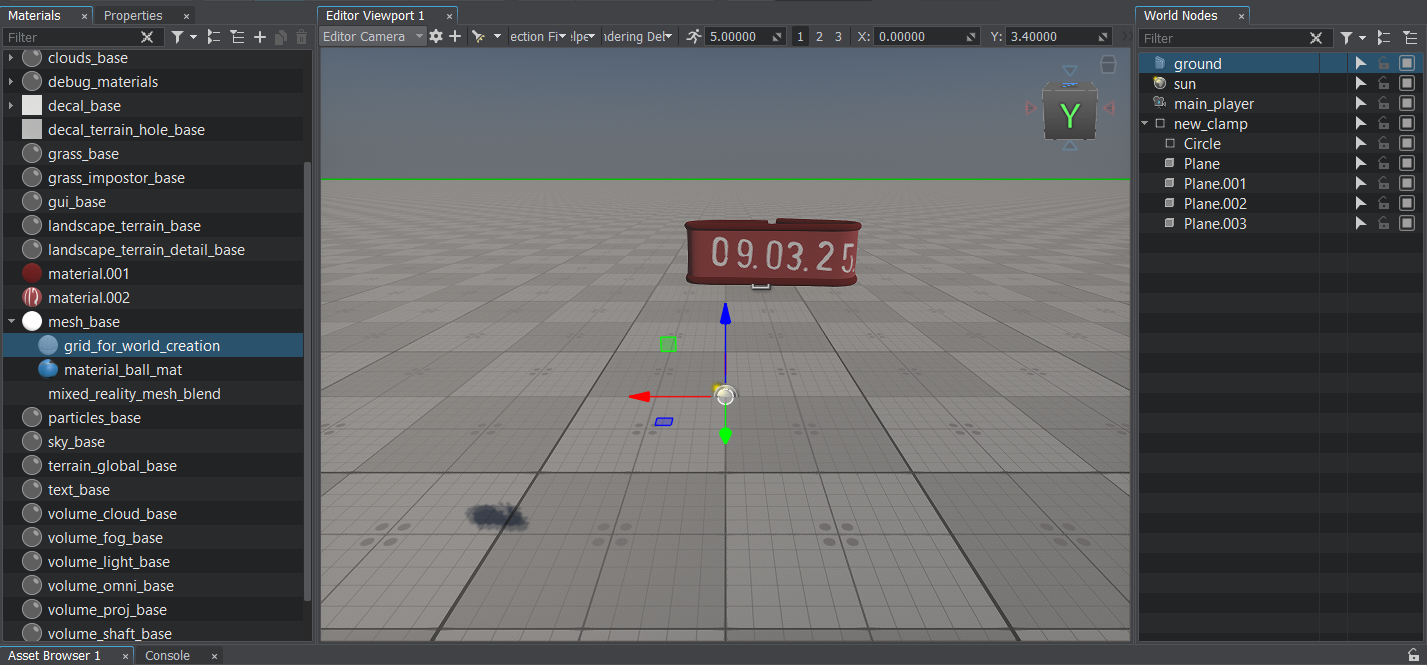Toggle the enabled checkbox for Plane.002
1427x665 pixels.
pos(1406,203)
